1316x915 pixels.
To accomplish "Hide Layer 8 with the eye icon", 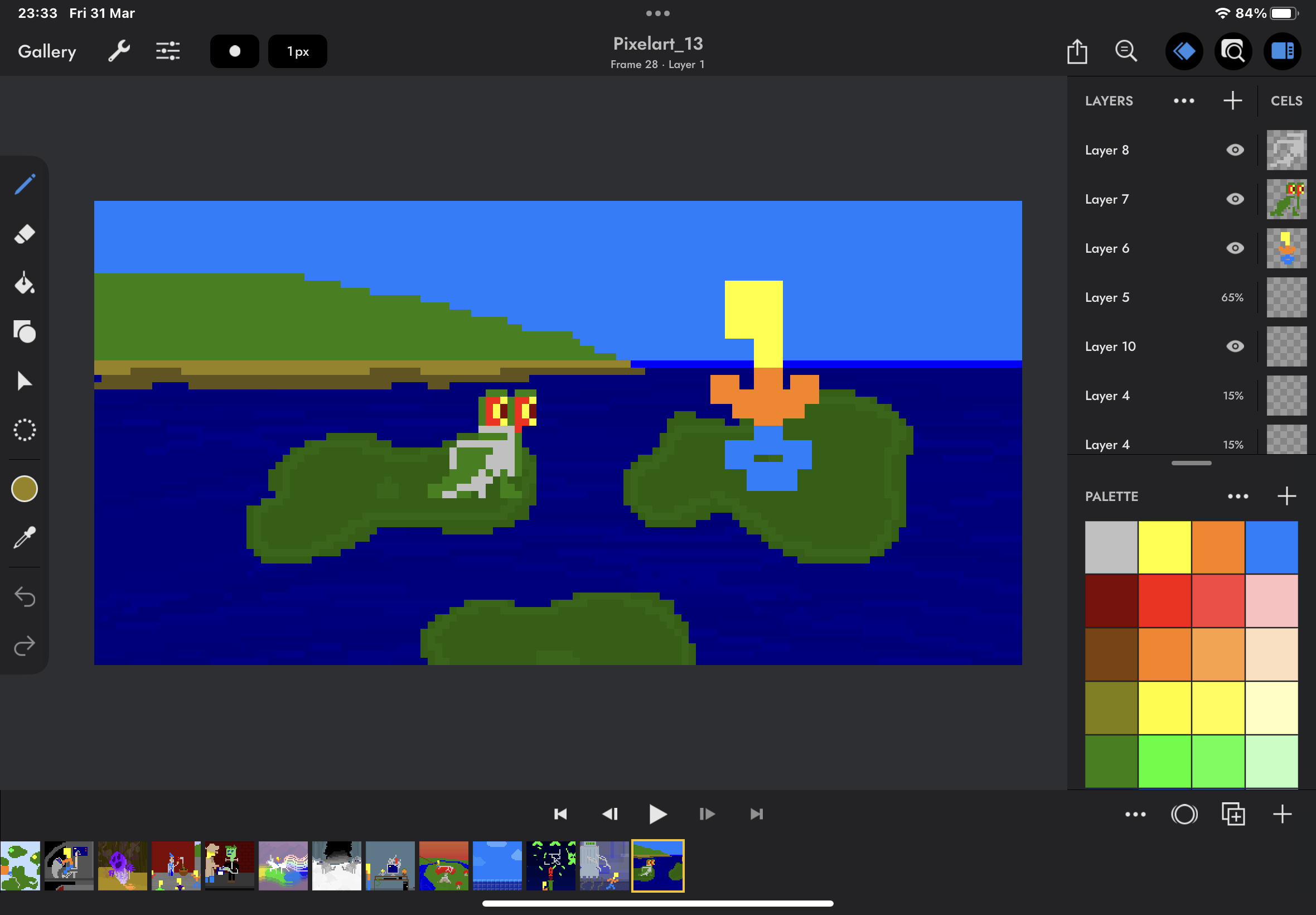I will click(x=1235, y=150).
